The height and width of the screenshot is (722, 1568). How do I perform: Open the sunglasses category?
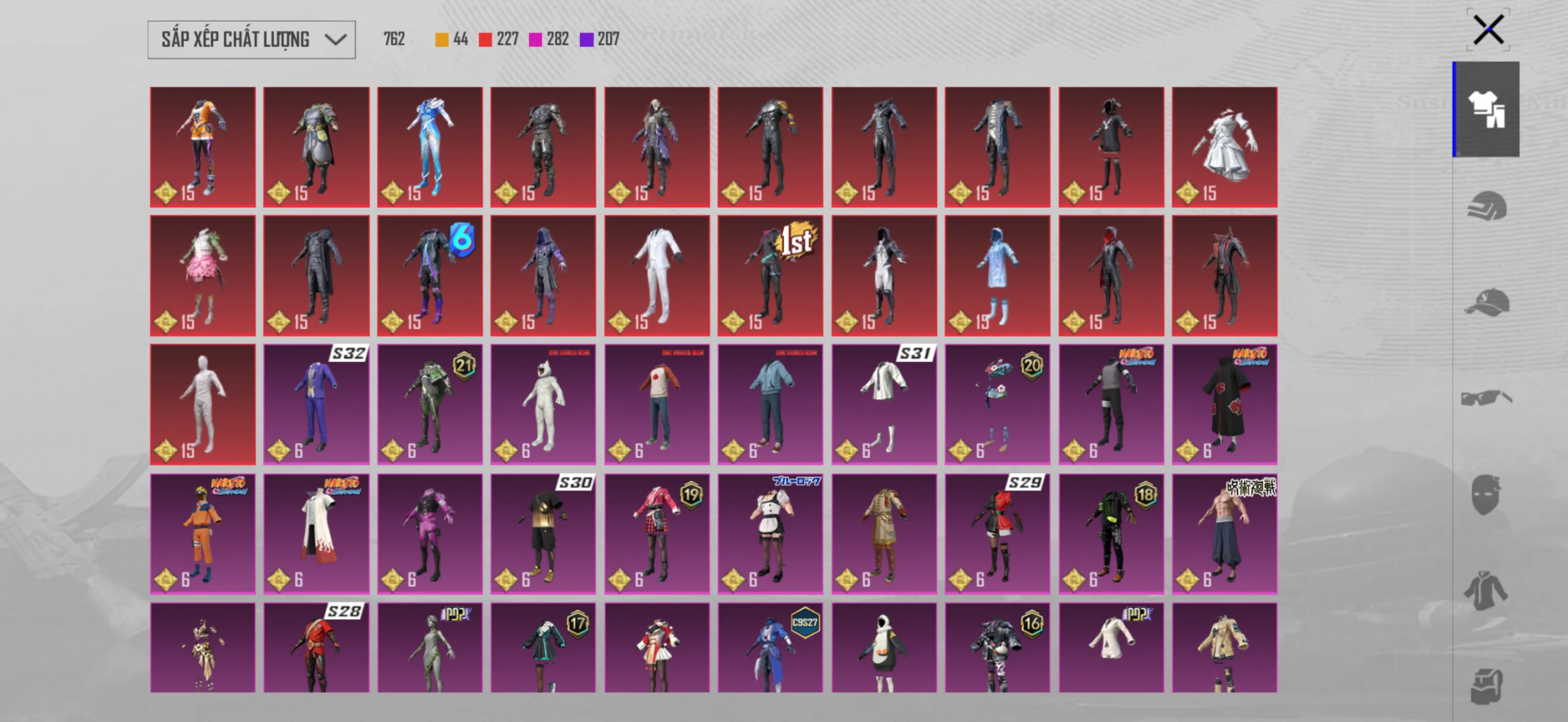click(1487, 398)
